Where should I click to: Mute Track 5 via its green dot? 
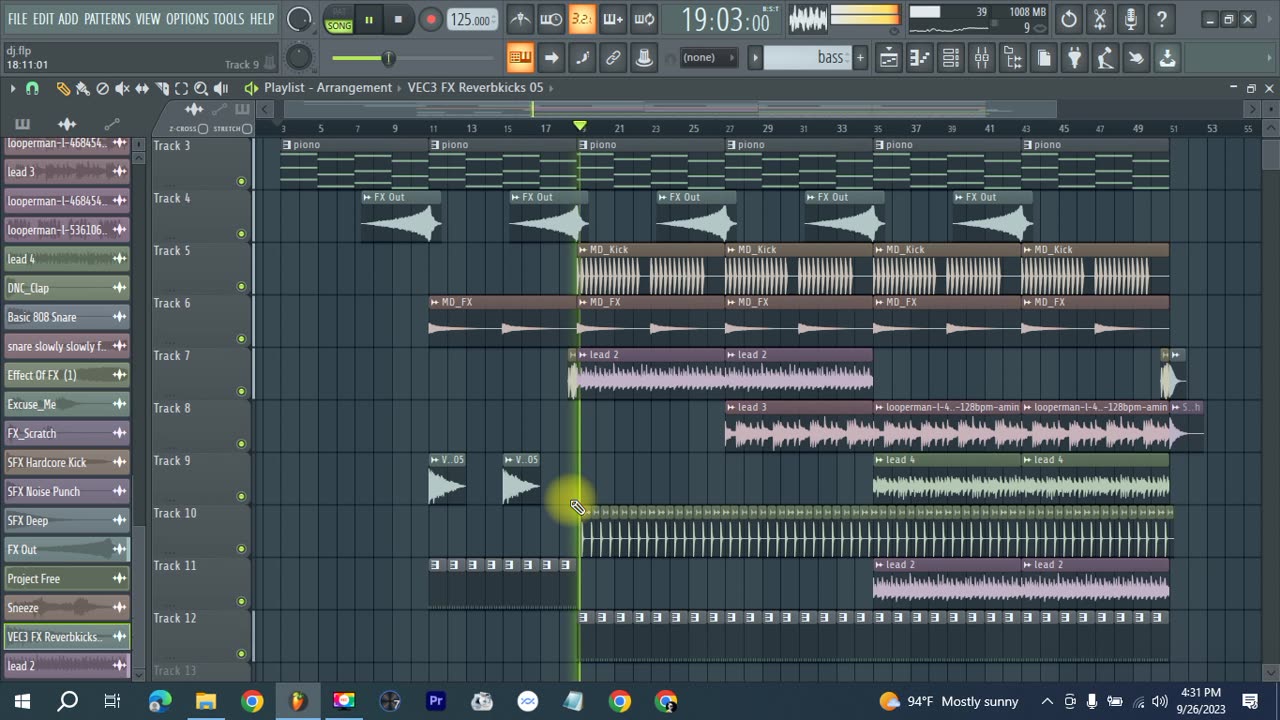pyautogui.click(x=241, y=286)
